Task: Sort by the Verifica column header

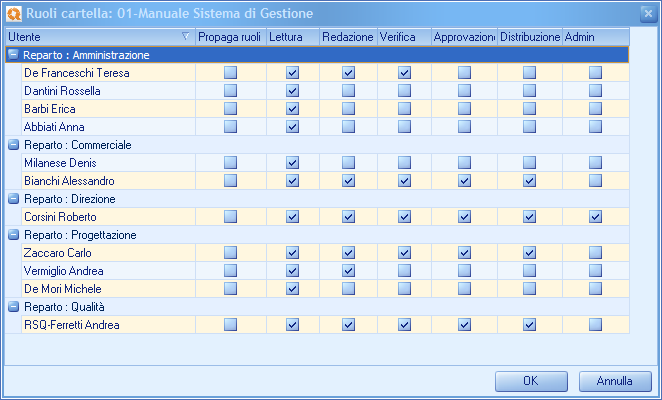Action: (404, 37)
